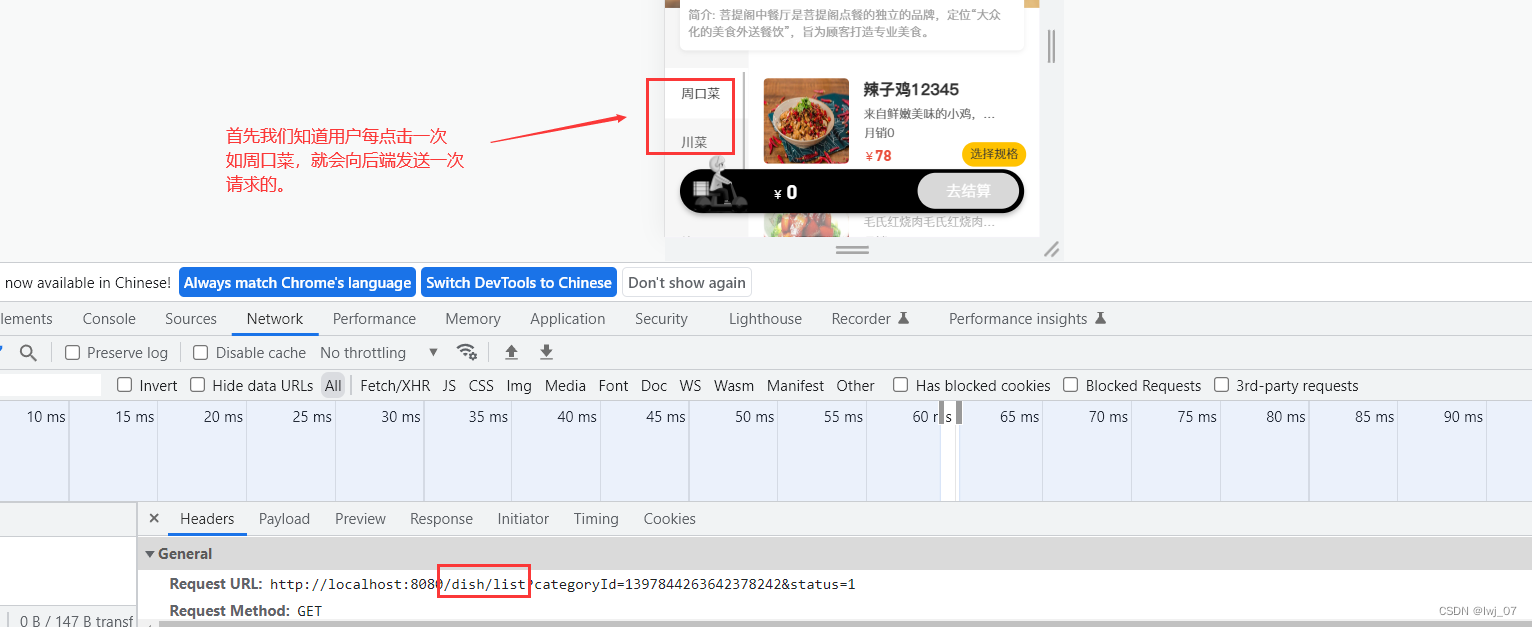Click the flask icon beside Performance insights
Screen dimensions: 1532x627
1100,319
